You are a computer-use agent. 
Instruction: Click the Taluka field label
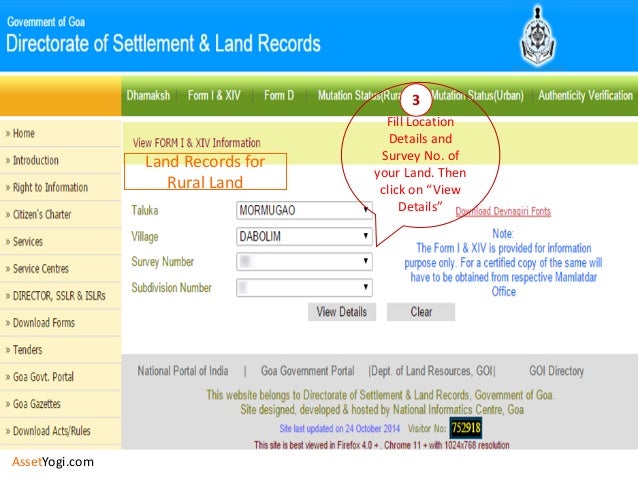point(144,210)
